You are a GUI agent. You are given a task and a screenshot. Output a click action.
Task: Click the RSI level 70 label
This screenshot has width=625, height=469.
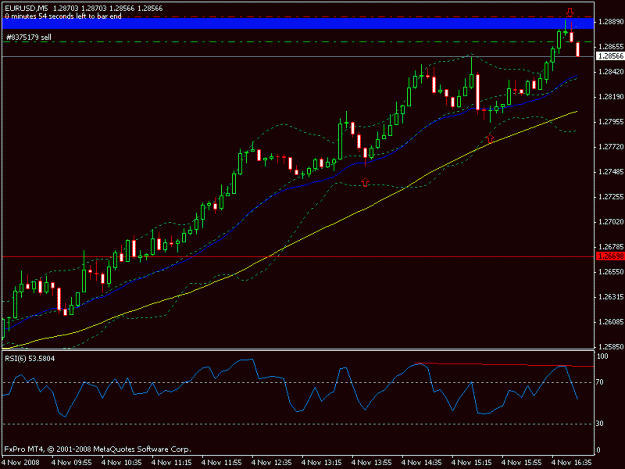[x=600, y=382]
